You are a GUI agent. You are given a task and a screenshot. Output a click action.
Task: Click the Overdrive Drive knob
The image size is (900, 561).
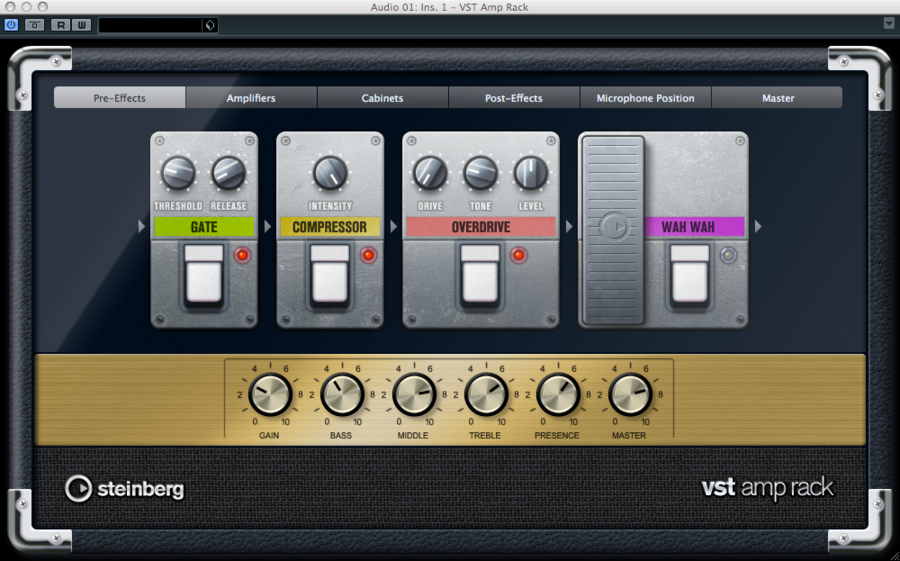430,173
